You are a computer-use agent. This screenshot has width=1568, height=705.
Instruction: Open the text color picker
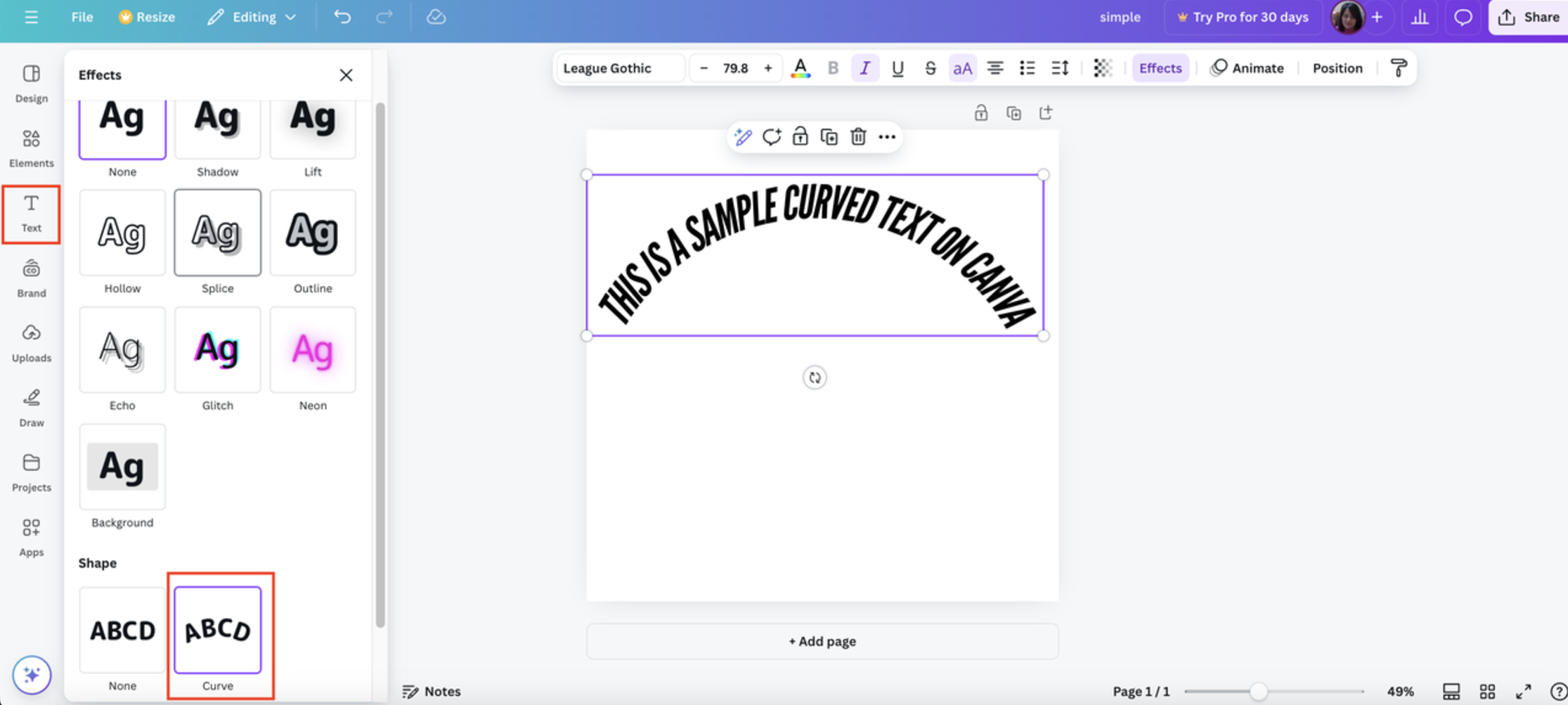[x=801, y=67]
